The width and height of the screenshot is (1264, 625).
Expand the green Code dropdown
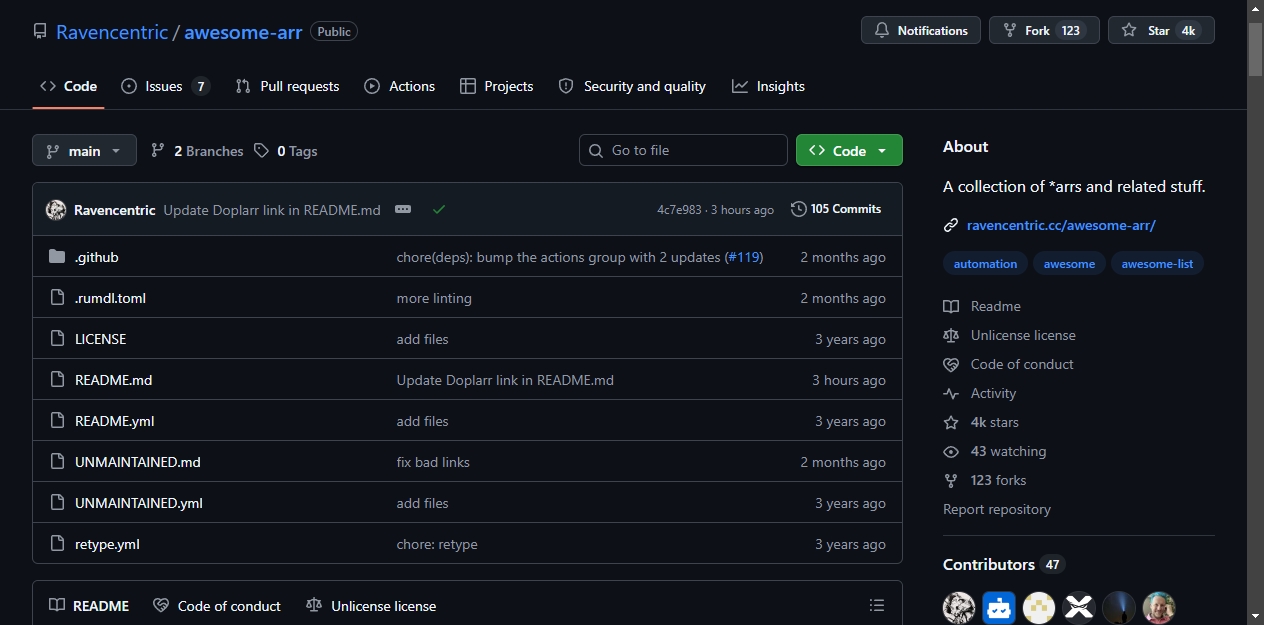click(x=849, y=151)
